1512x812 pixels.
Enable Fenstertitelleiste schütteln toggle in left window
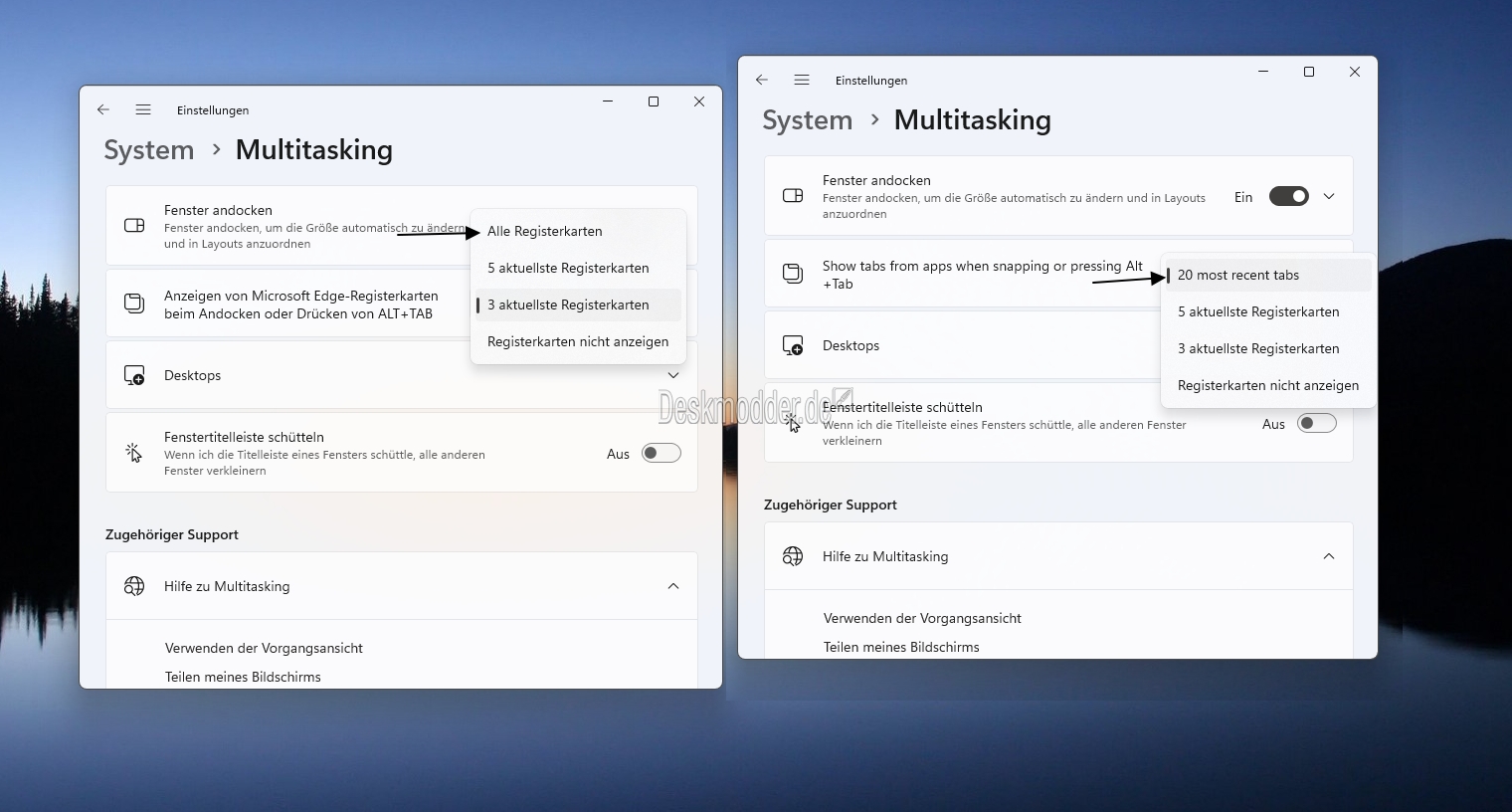point(661,454)
